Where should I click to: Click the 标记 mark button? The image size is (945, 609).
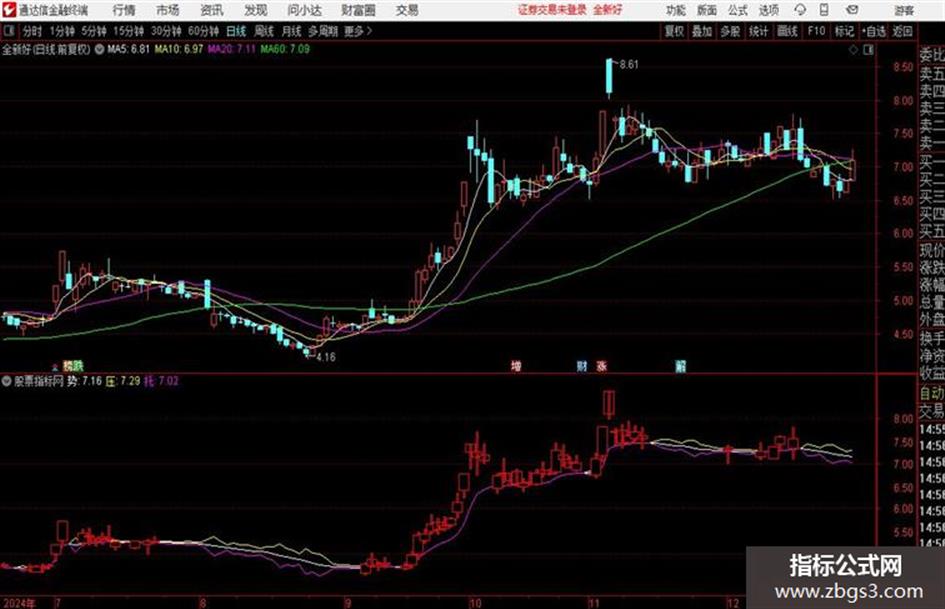pyautogui.click(x=844, y=31)
